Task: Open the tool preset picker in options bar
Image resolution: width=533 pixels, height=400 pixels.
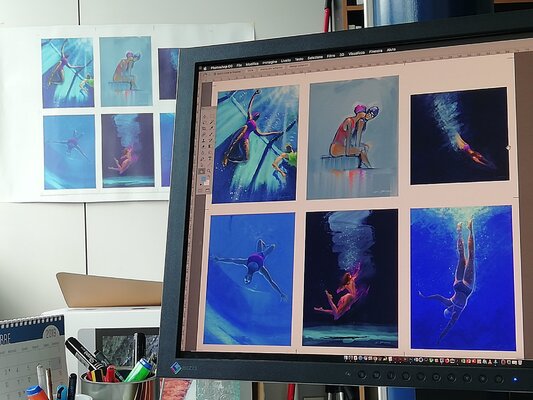Action: [x=204, y=74]
